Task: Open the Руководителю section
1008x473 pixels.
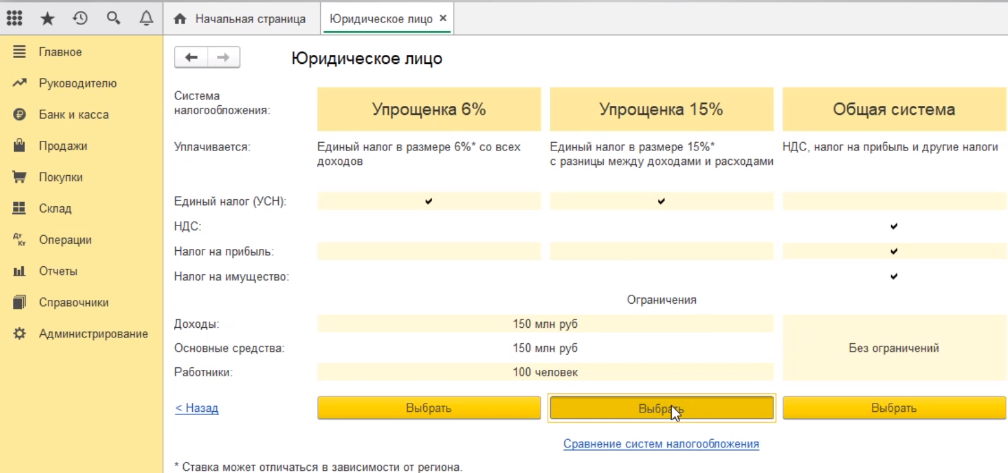Action: click(x=77, y=83)
